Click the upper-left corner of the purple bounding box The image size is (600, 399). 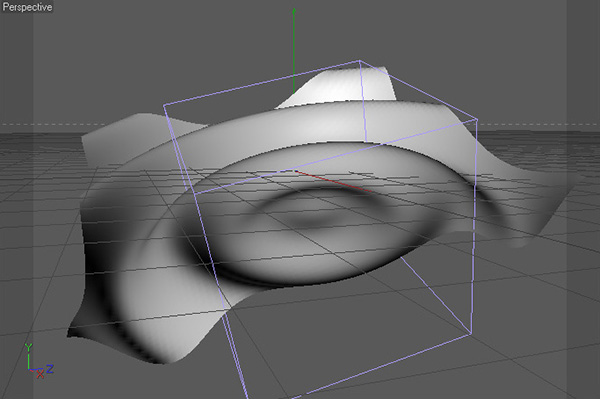164,105
